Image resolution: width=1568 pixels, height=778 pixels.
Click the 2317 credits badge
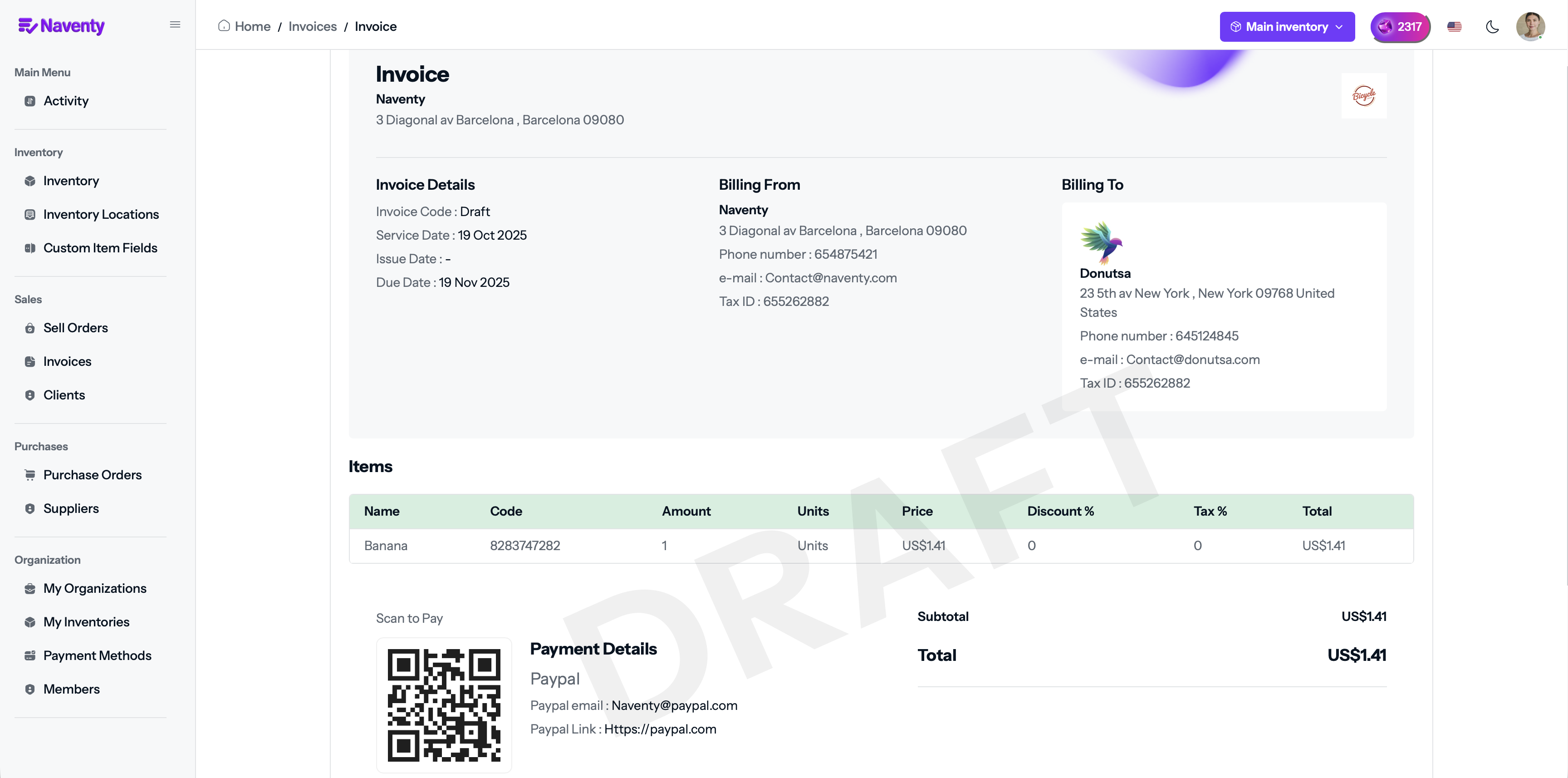point(1400,27)
